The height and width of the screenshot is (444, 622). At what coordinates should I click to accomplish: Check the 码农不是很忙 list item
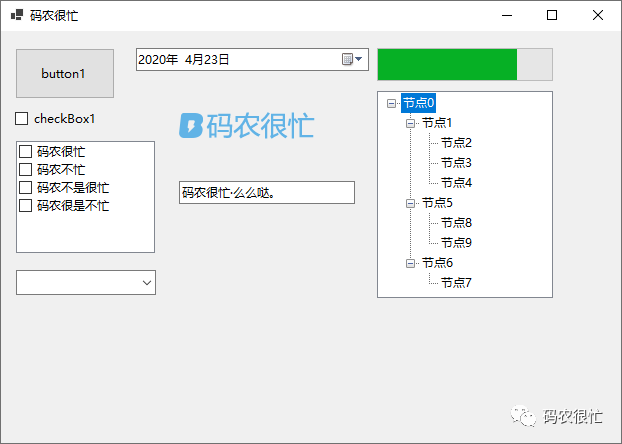tap(25, 187)
